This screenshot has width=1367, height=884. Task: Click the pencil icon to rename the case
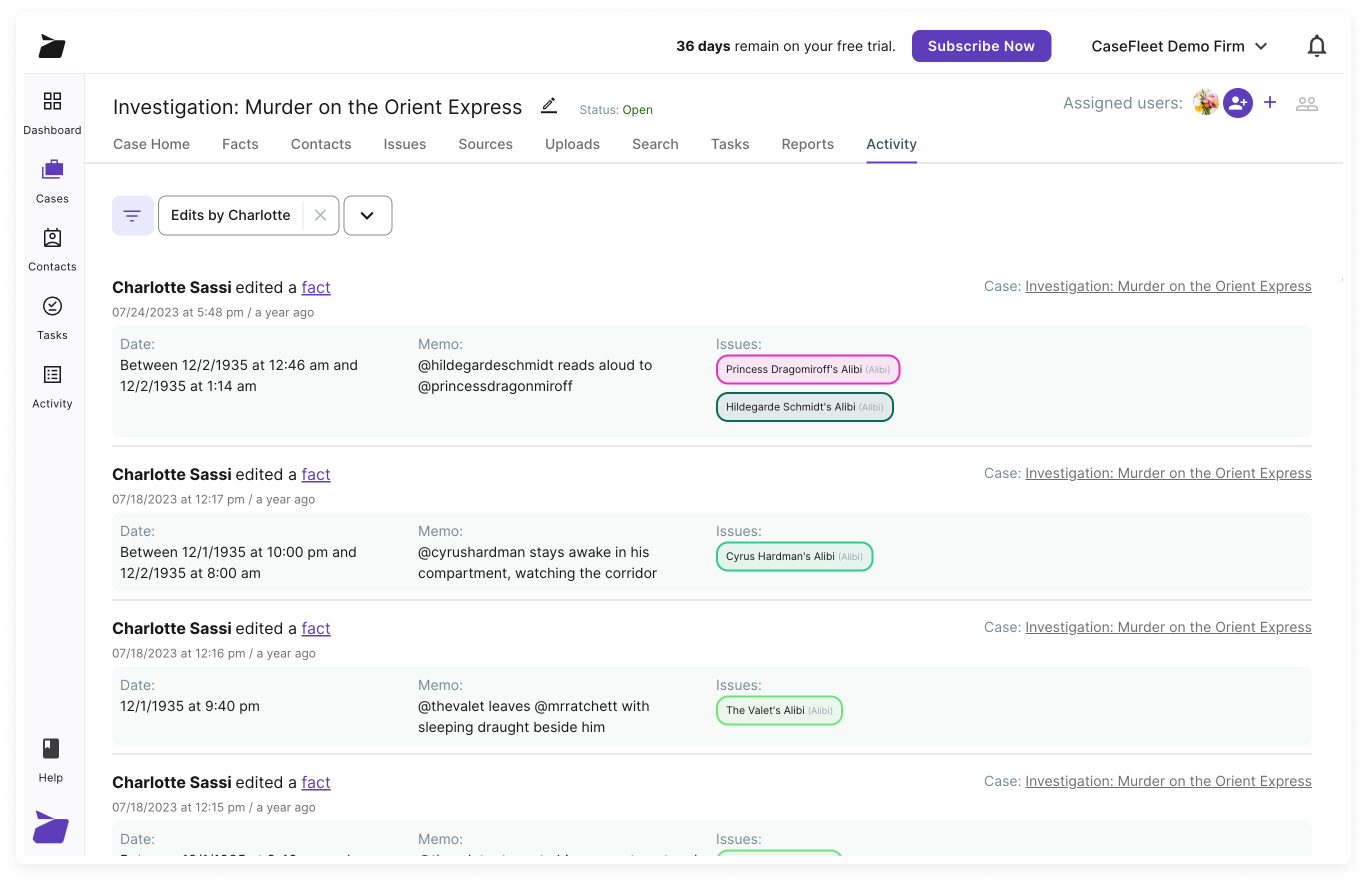coord(548,106)
